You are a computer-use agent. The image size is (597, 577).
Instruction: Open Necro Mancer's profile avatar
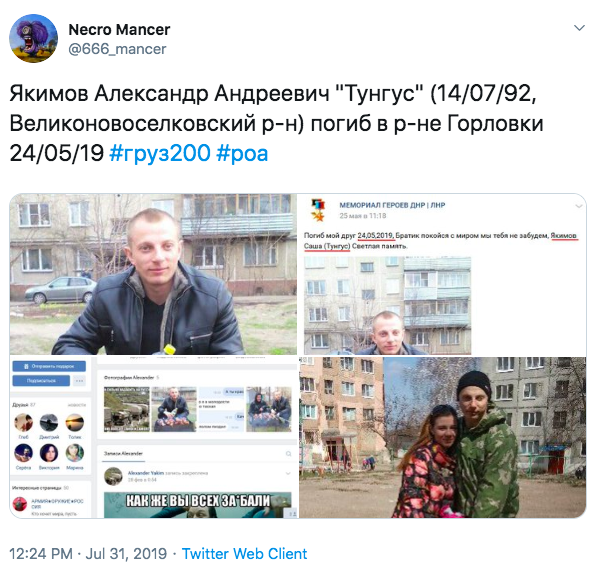coord(34,38)
